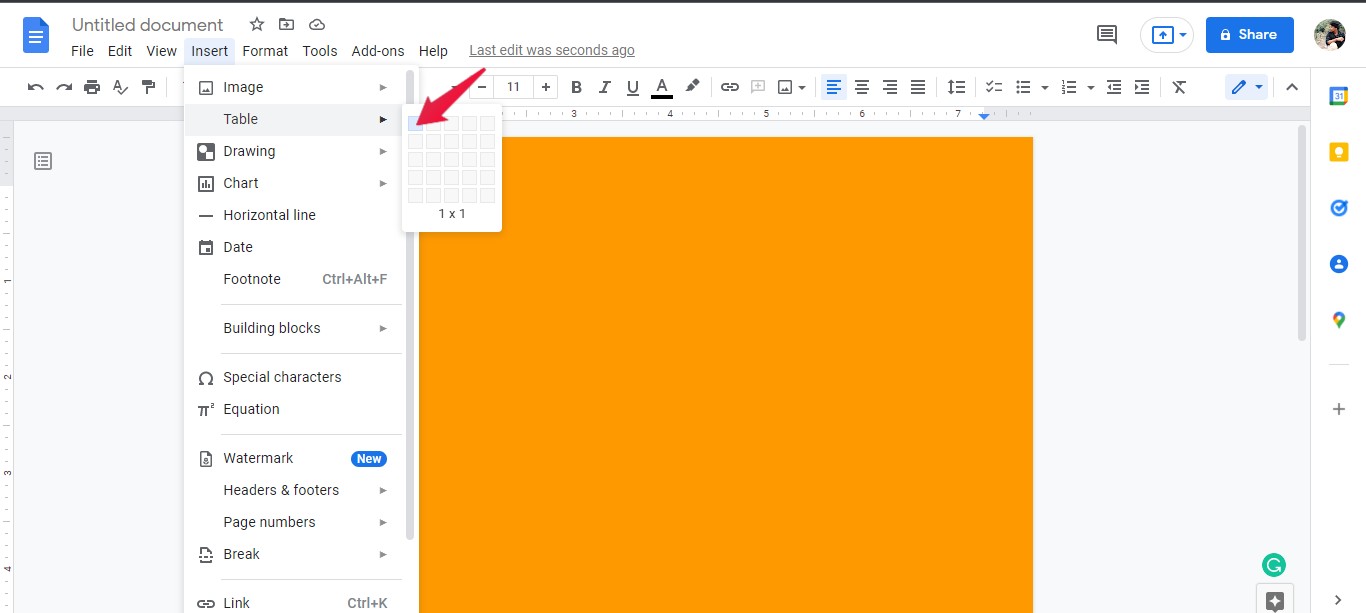Open the text color picker
Viewport: 1366px width, 613px height.
click(x=661, y=87)
